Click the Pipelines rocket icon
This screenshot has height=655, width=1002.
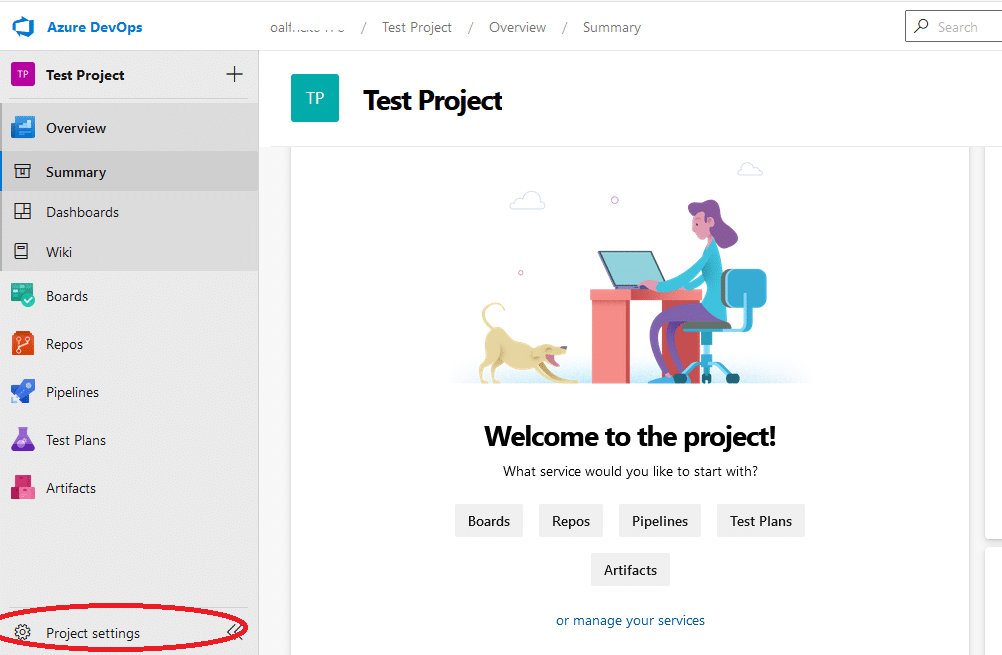pos(23,391)
